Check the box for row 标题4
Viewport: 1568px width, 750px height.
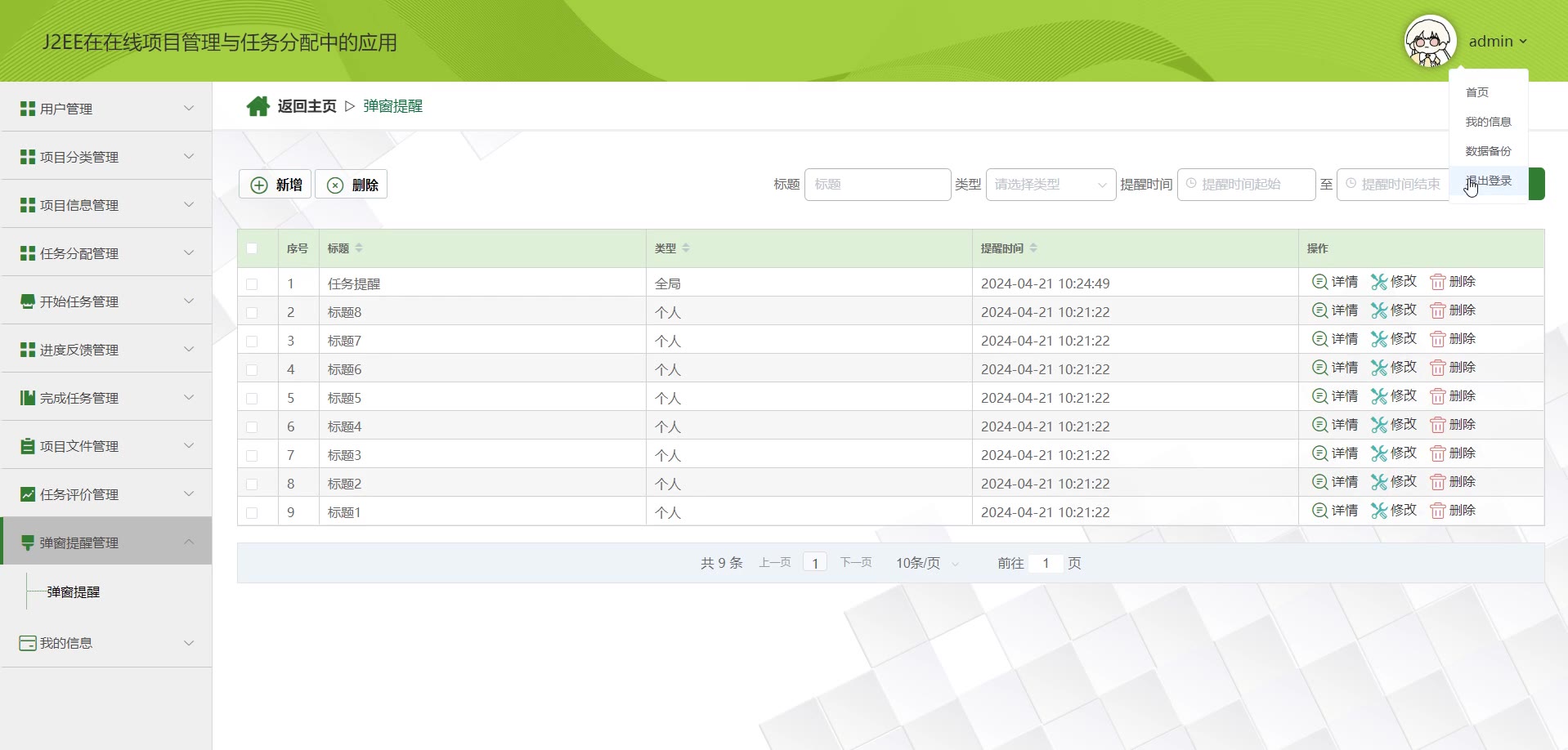click(x=252, y=427)
